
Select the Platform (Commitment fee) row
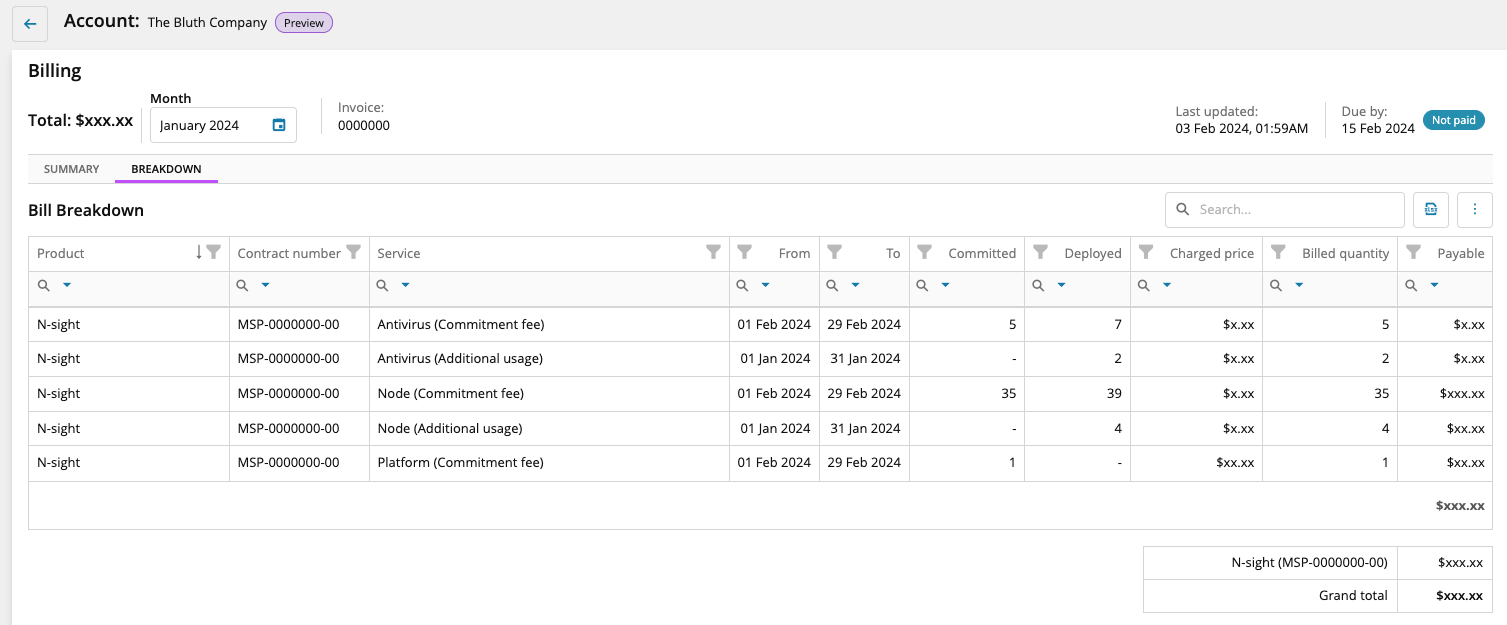coord(460,463)
